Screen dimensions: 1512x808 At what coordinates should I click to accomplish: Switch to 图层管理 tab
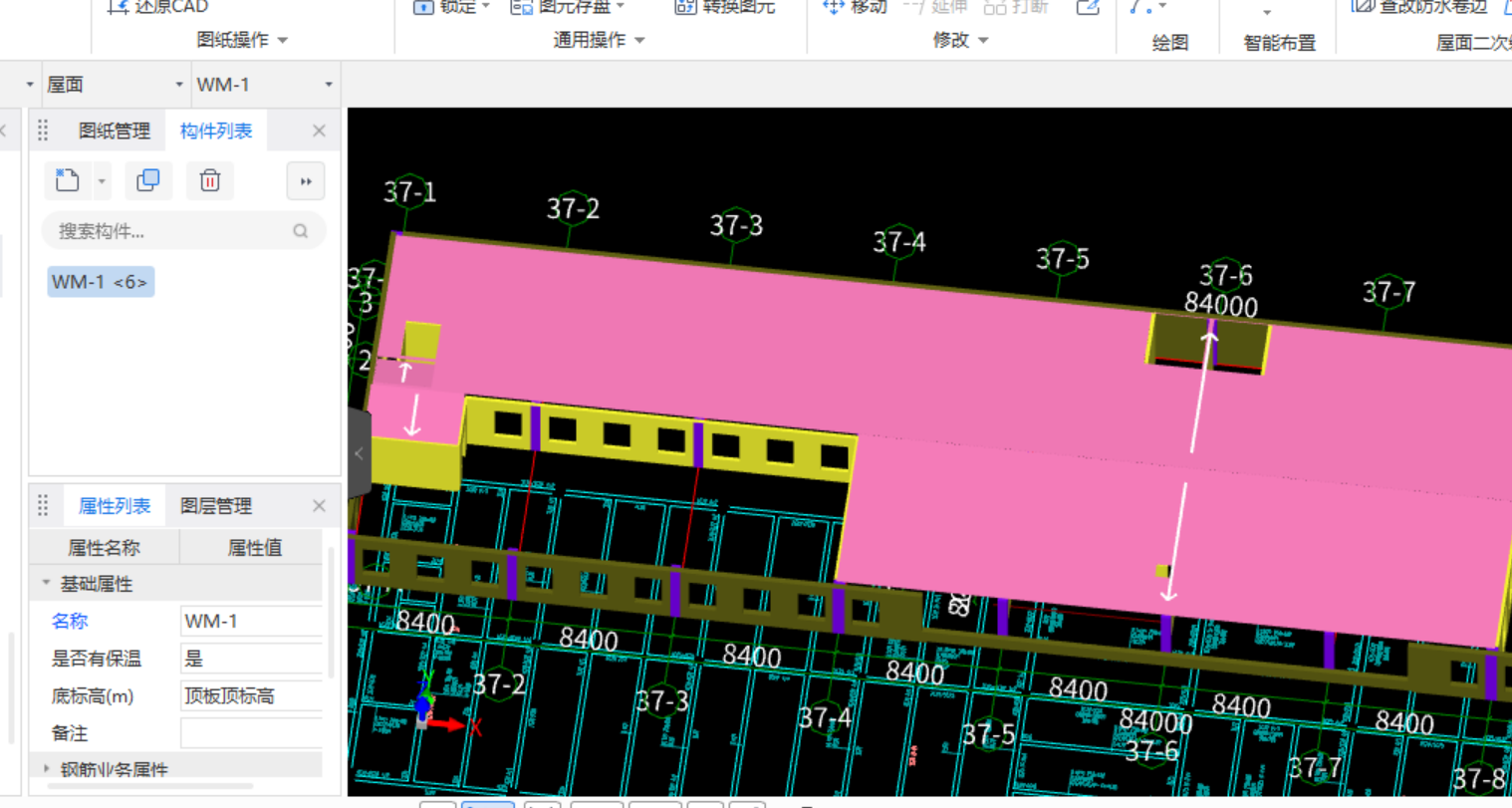(x=216, y=506)
